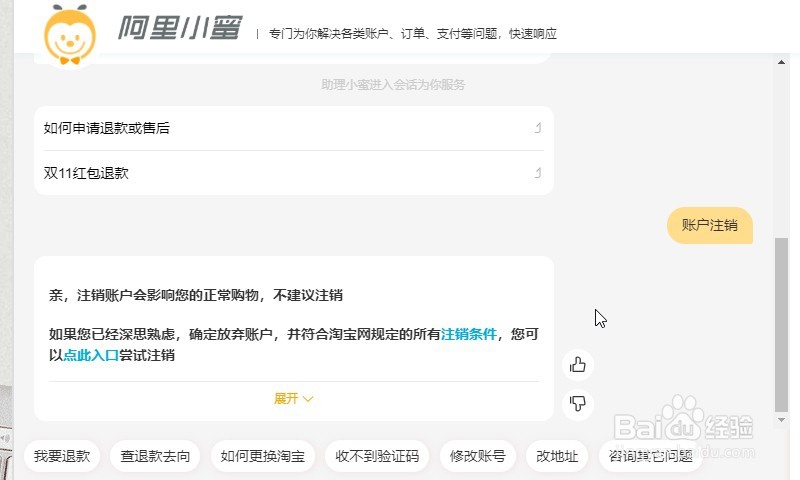This screenshot has width=800, height=480.
Task: Click the 查退款去向 quick reply chip
Action: pyautogui.click(x=155, y=456)
